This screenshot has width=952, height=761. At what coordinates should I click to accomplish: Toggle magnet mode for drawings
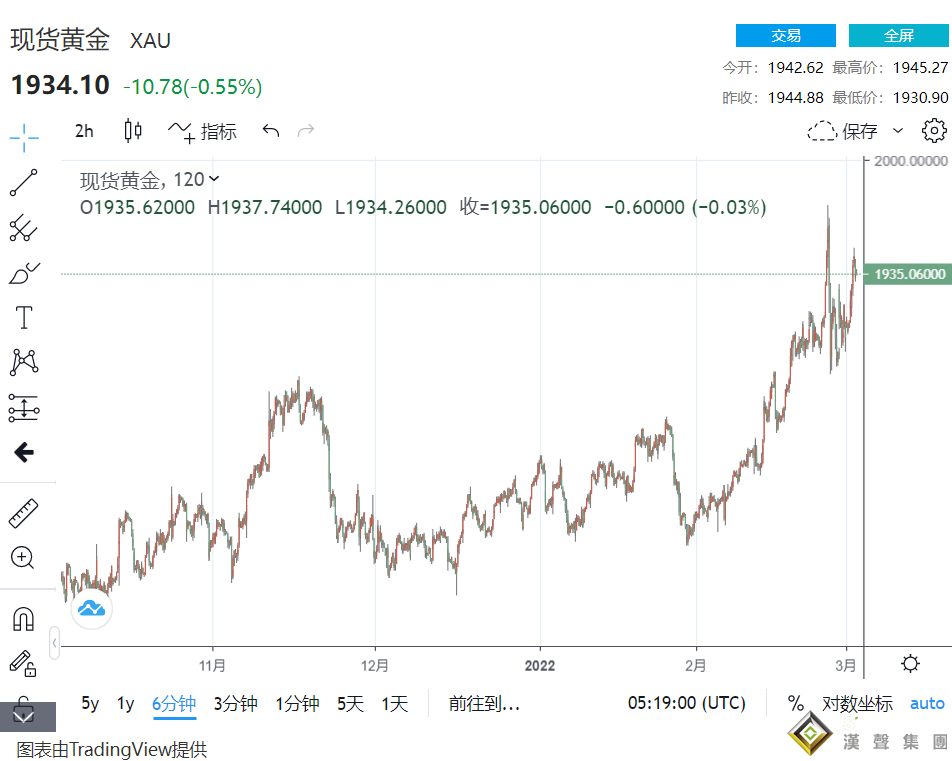tap(24, 619)
